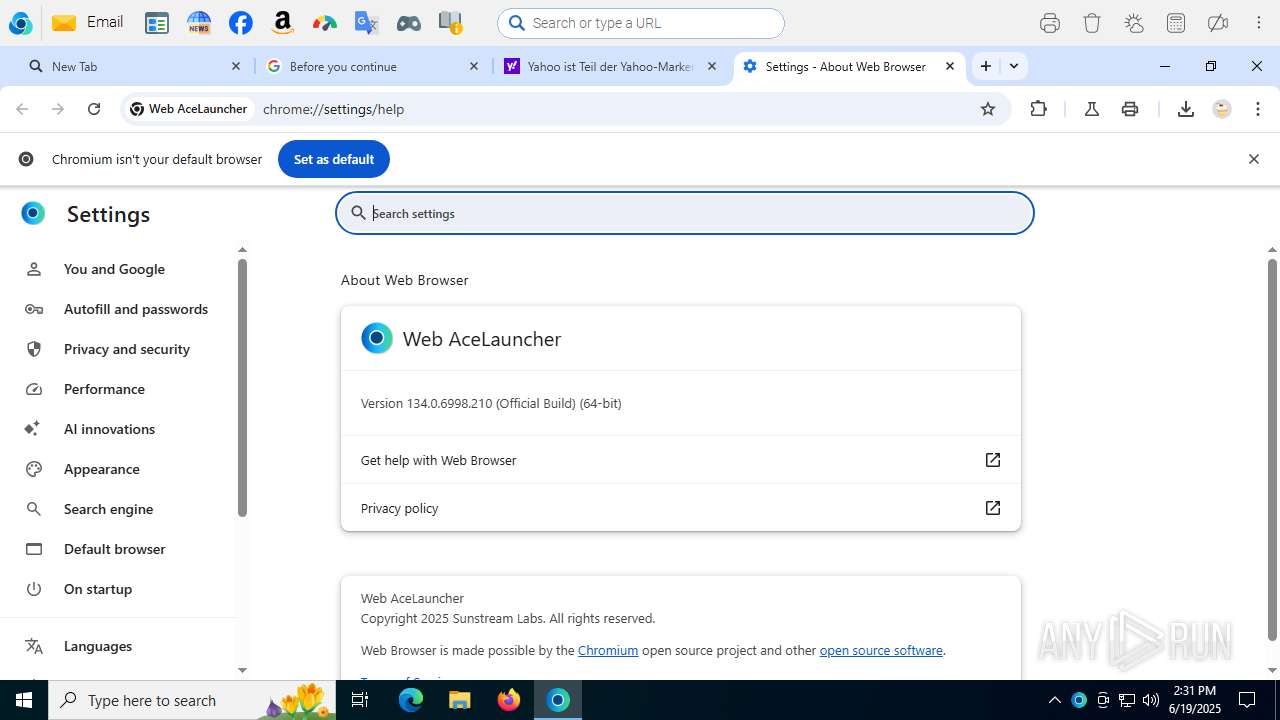Open the Email shortcut in top bar

(x=88, y=22)
